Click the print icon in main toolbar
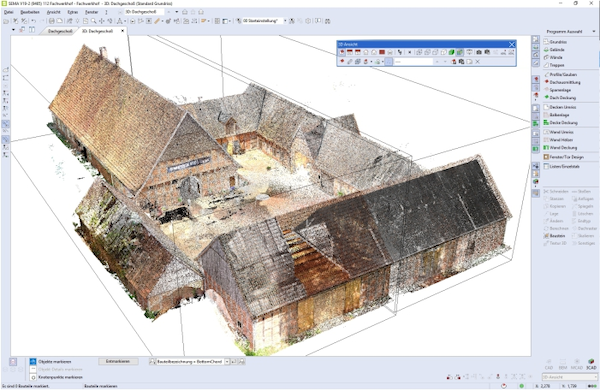600x391 pixels. tap(52, 21)
